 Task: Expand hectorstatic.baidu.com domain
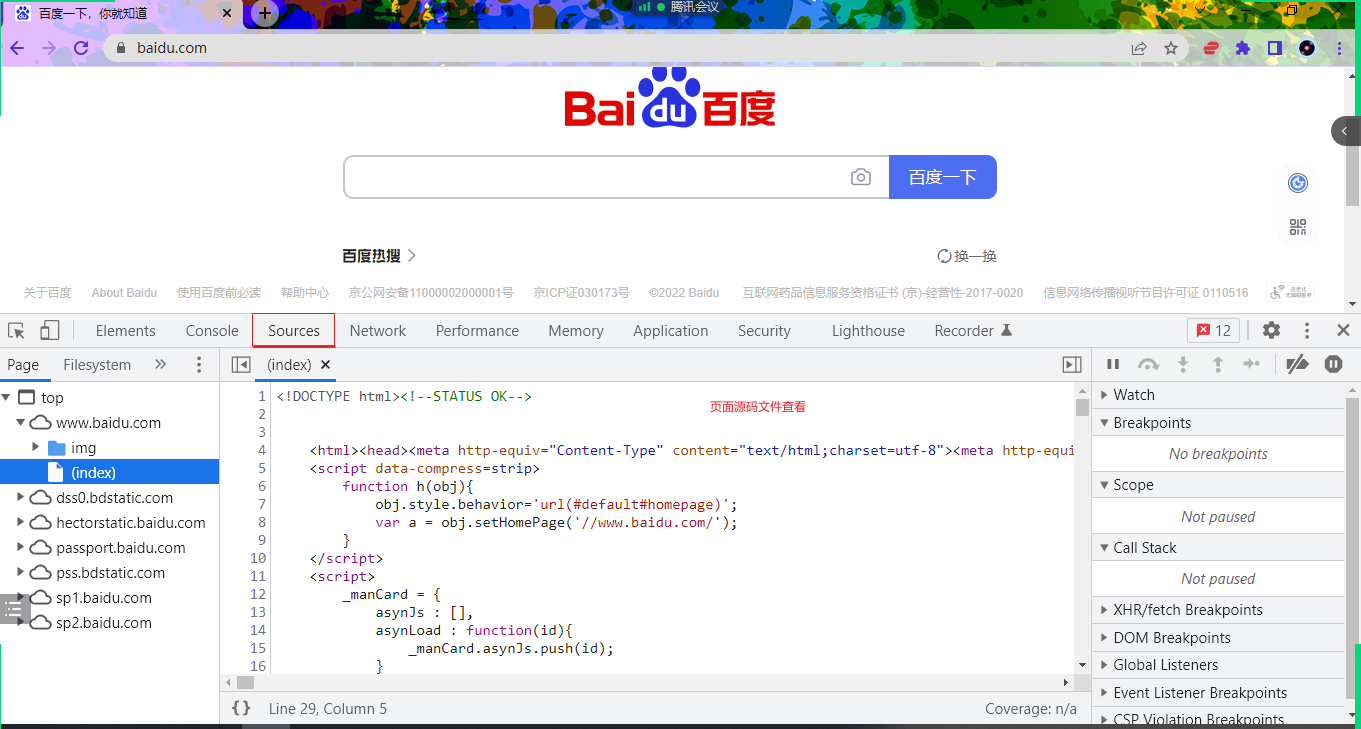click(x=21, y=522)
